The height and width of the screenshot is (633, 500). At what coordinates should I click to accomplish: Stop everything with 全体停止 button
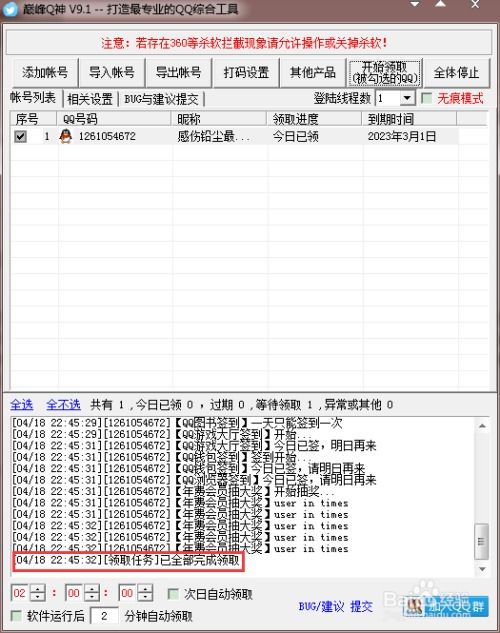pos(456,73)
